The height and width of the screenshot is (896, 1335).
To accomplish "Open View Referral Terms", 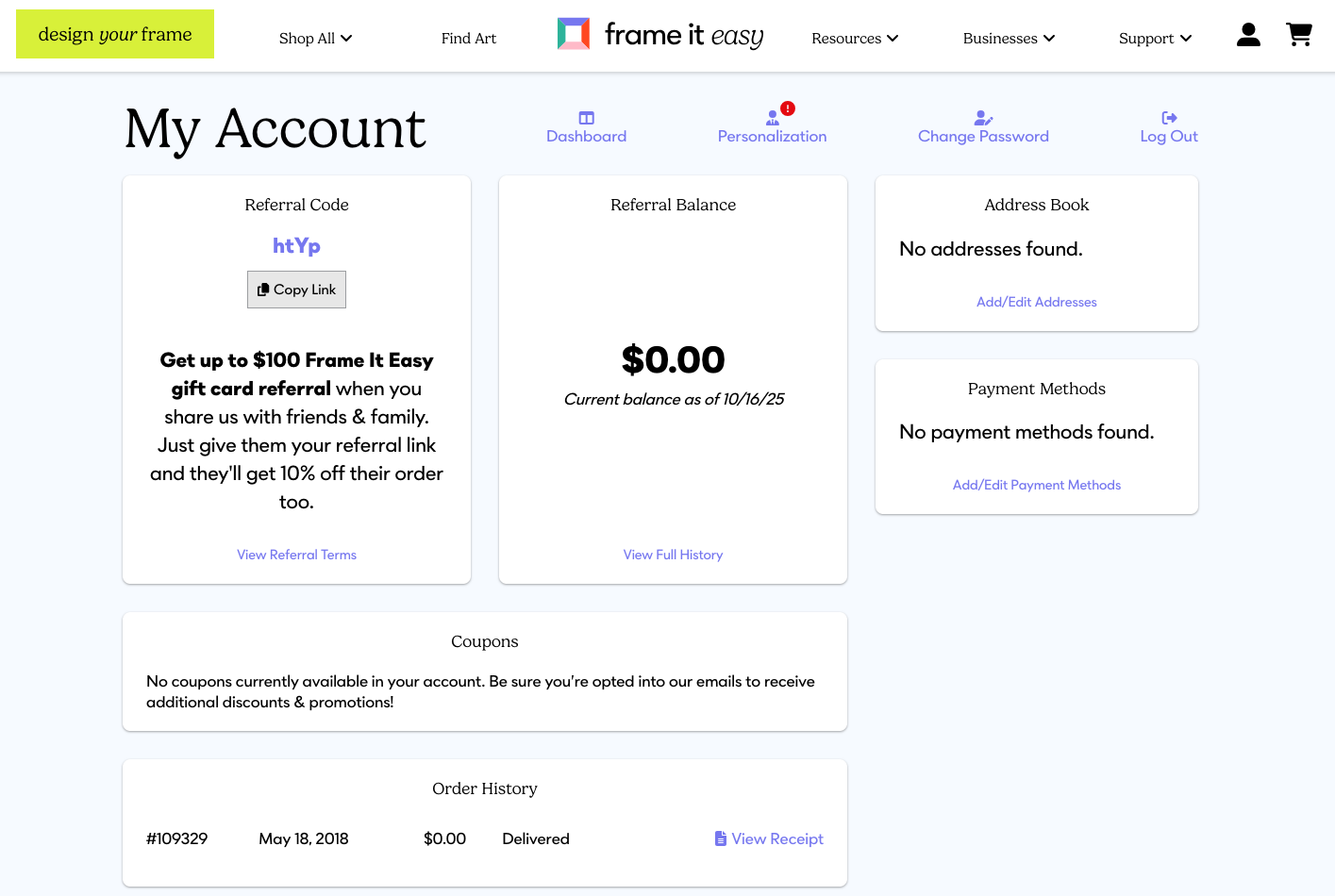I will pos(296,555).
